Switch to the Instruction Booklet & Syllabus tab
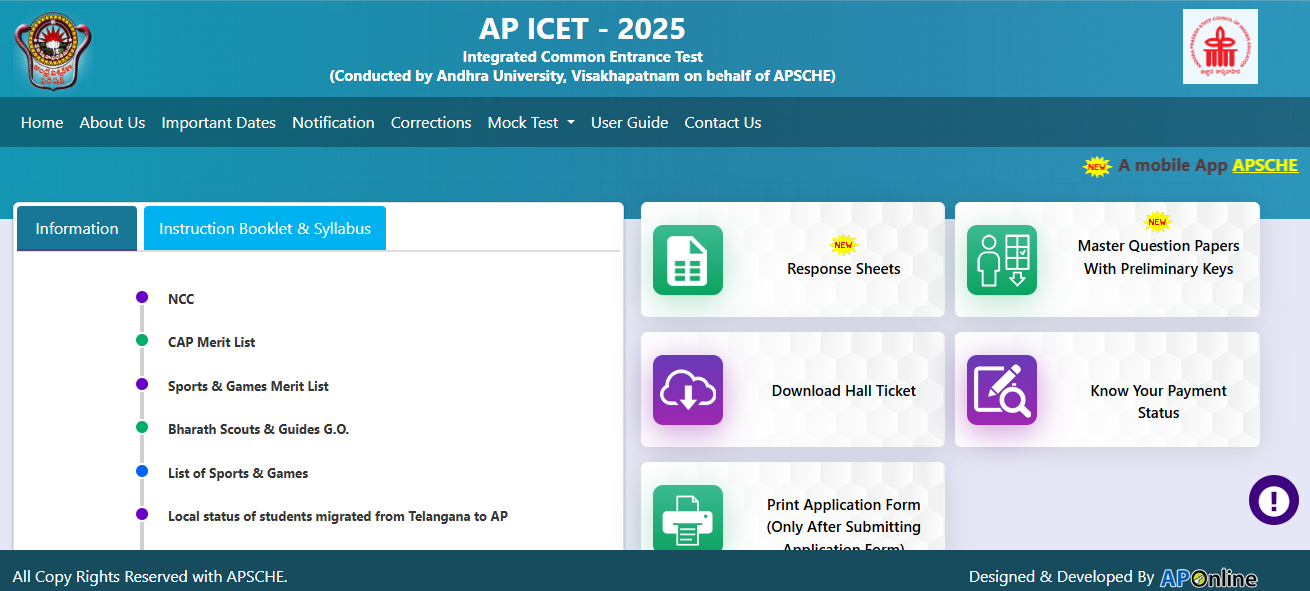Viewport: 1310px width, 591px height. coord(264,228)
